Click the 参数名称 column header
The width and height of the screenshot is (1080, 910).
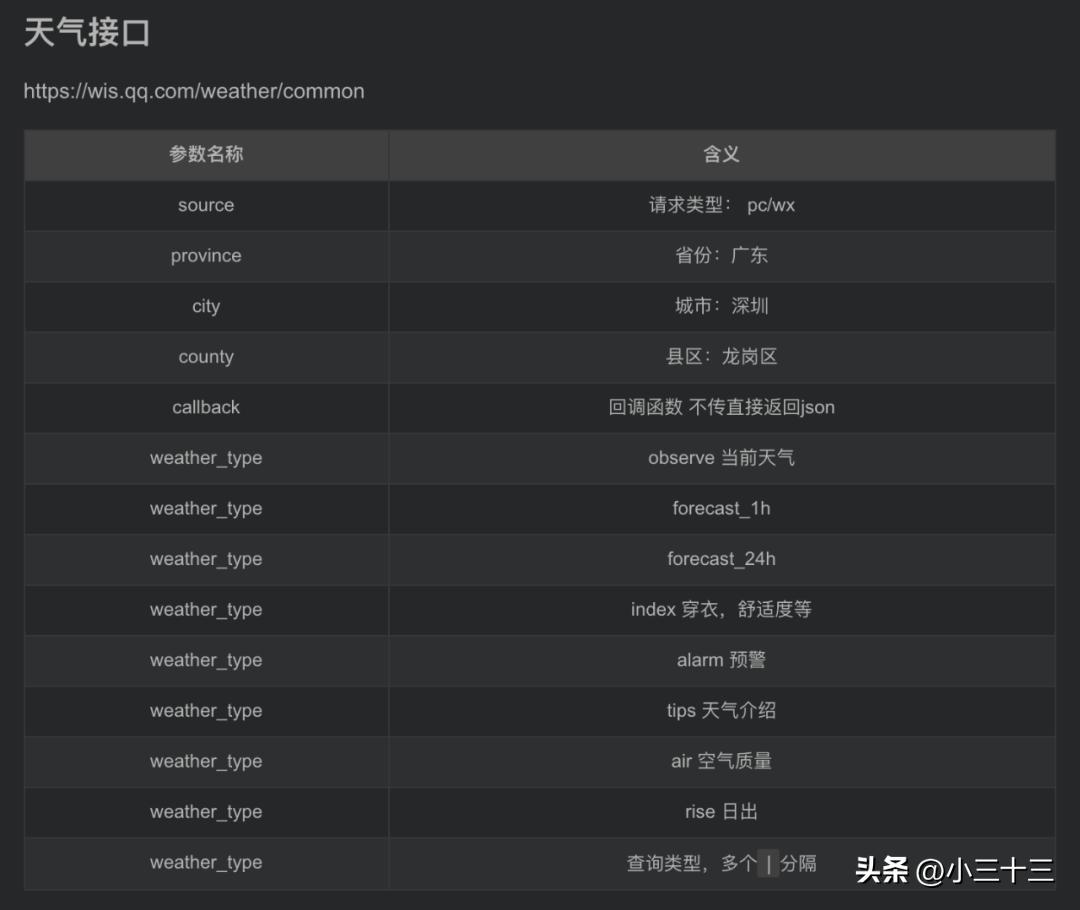click(x=205, y=155)
